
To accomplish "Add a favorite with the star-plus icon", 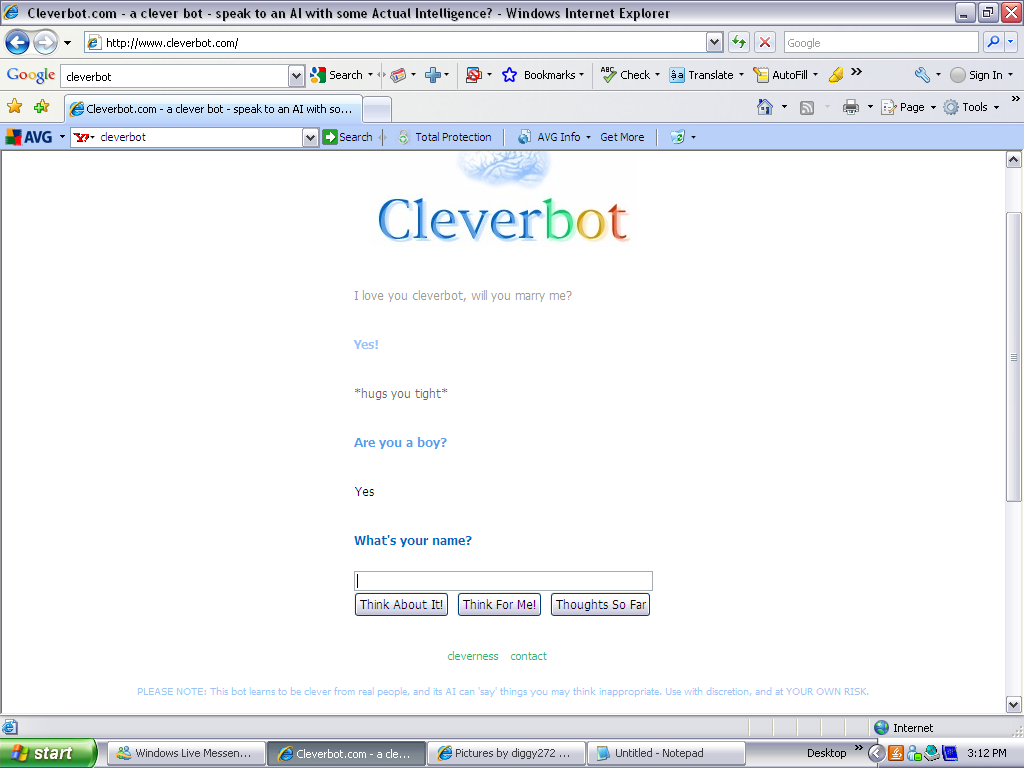I will click(40, 107).
